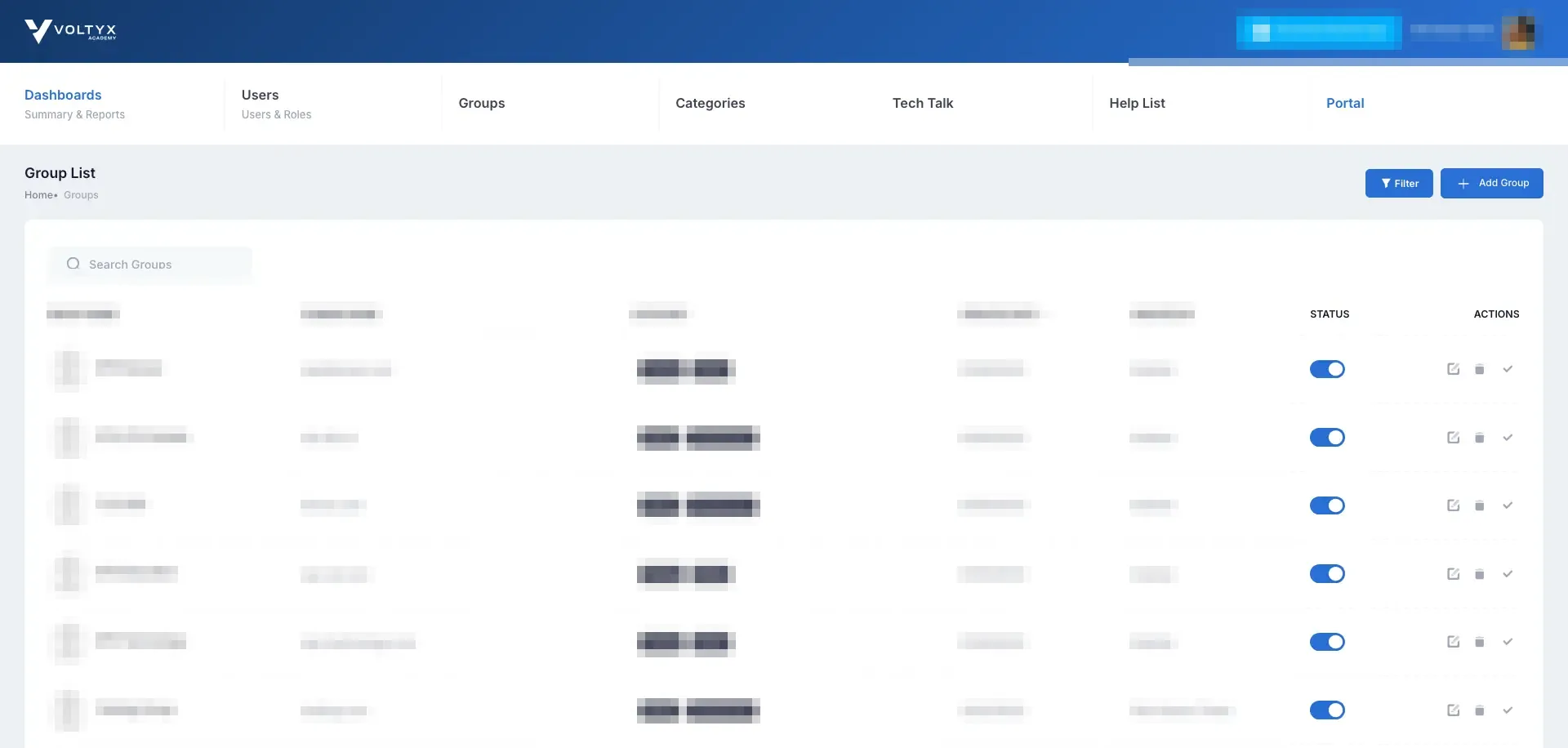Click the edit icon in the first group row
The image size is (1568, 748).
coord(1453,369)
